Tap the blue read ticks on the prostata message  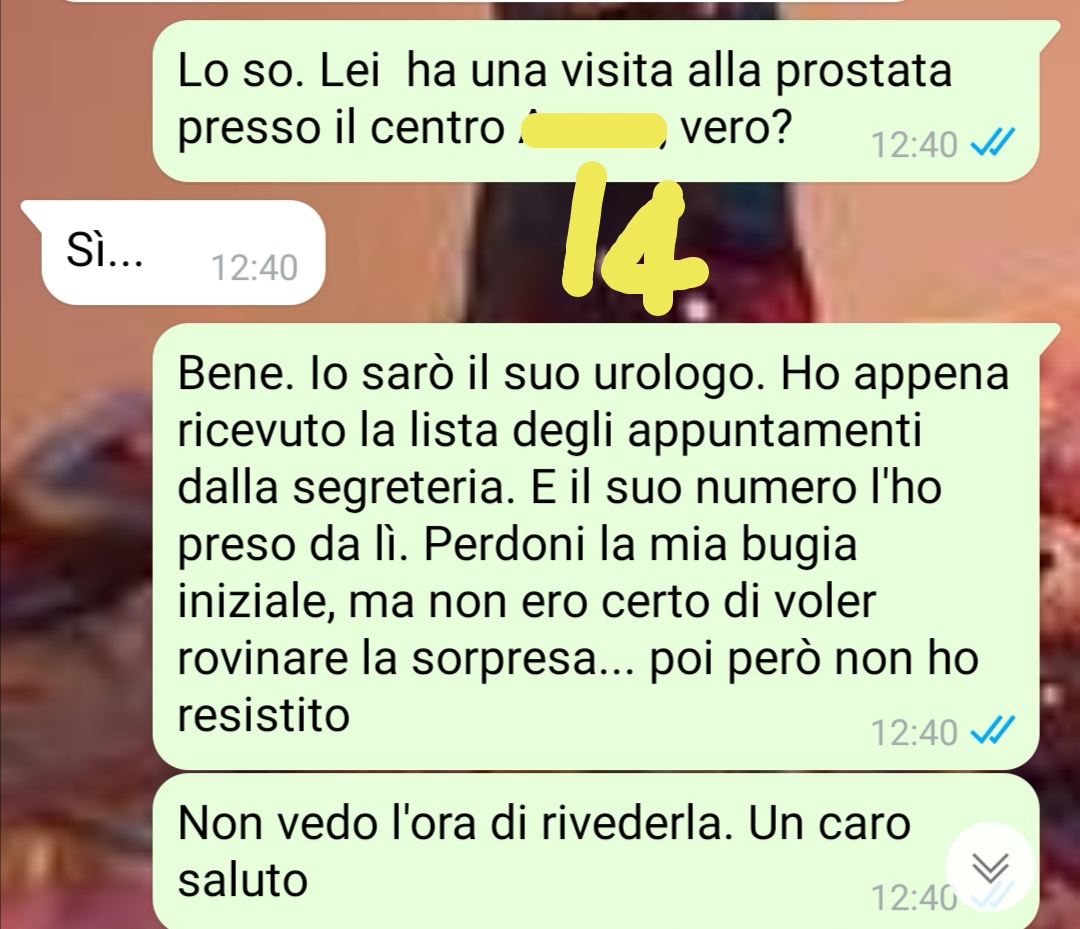click(x=993, y=144)
